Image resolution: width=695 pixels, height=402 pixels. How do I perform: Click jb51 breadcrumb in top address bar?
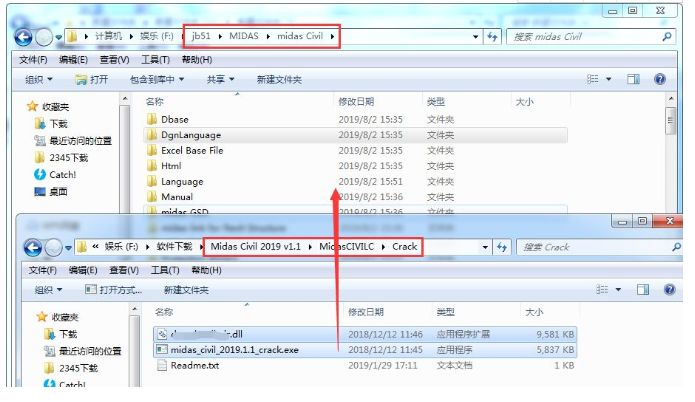(x=201, y=36)
